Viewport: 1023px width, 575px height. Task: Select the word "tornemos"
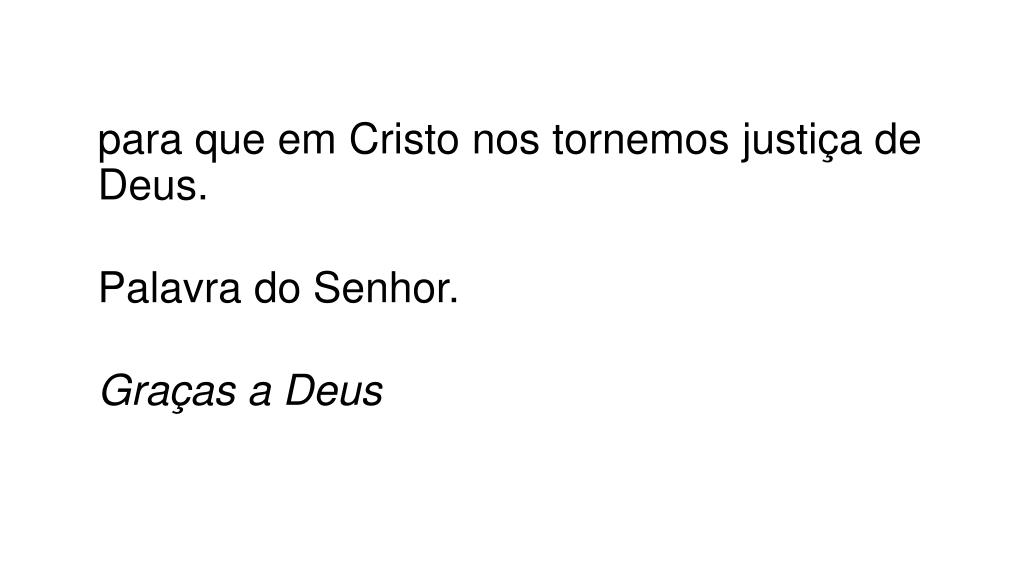[x=640, y=139]
